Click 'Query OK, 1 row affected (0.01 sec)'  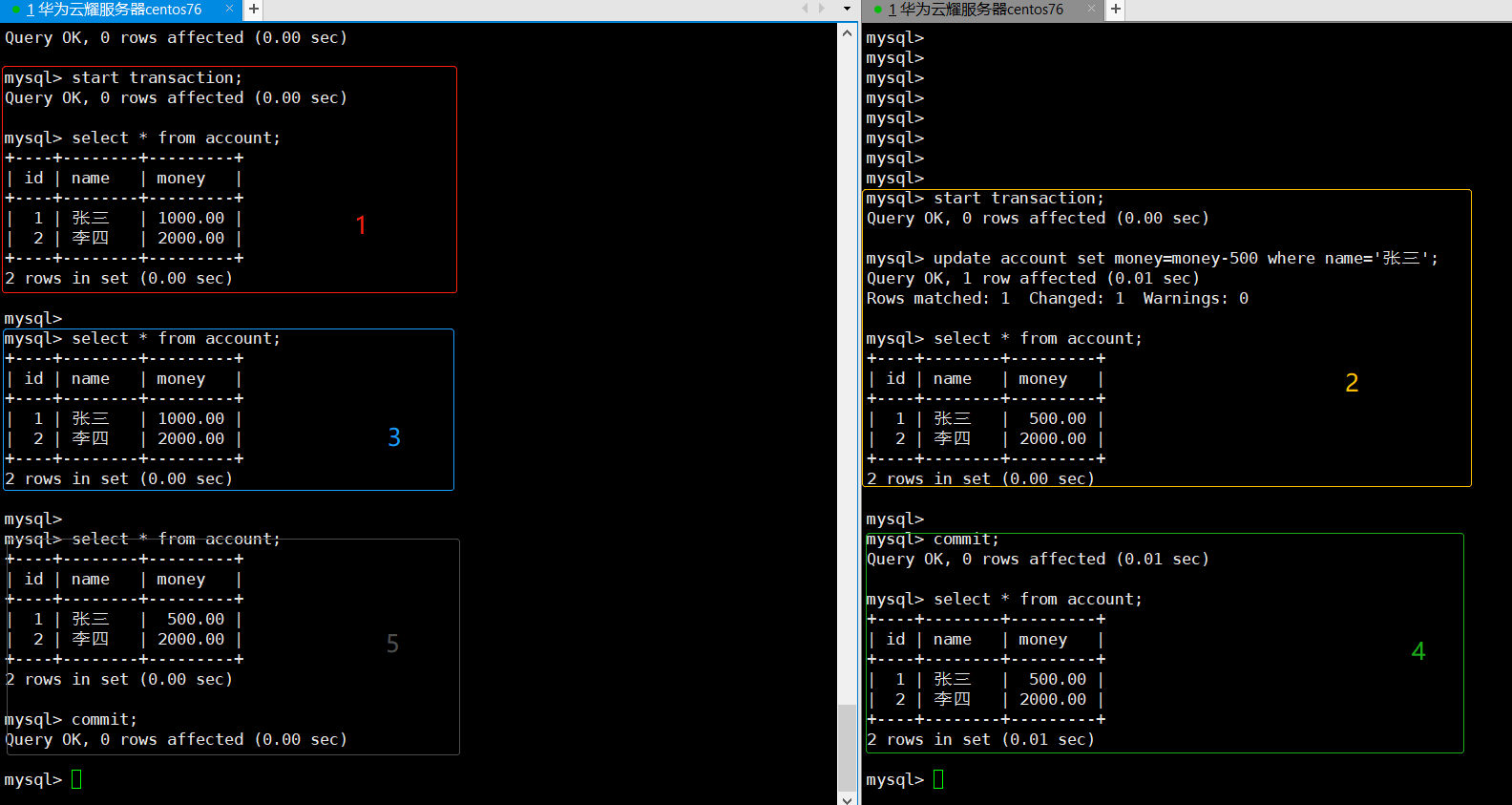(x=1033, y=278)
